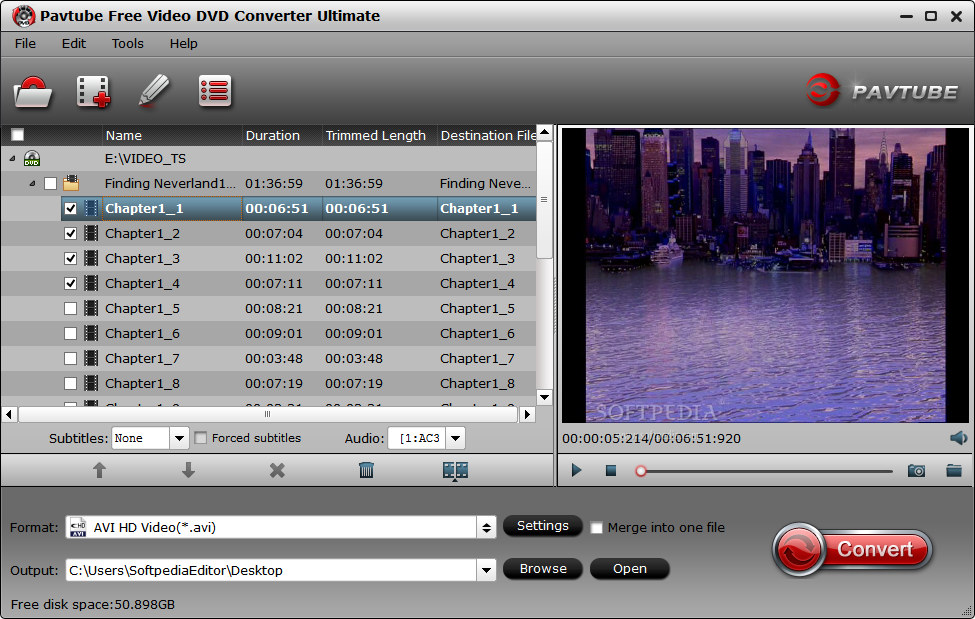Click the horizontal scrollbar thumb of file list
Viewport: 975px width, 619px height.
[x=268, y=414]
